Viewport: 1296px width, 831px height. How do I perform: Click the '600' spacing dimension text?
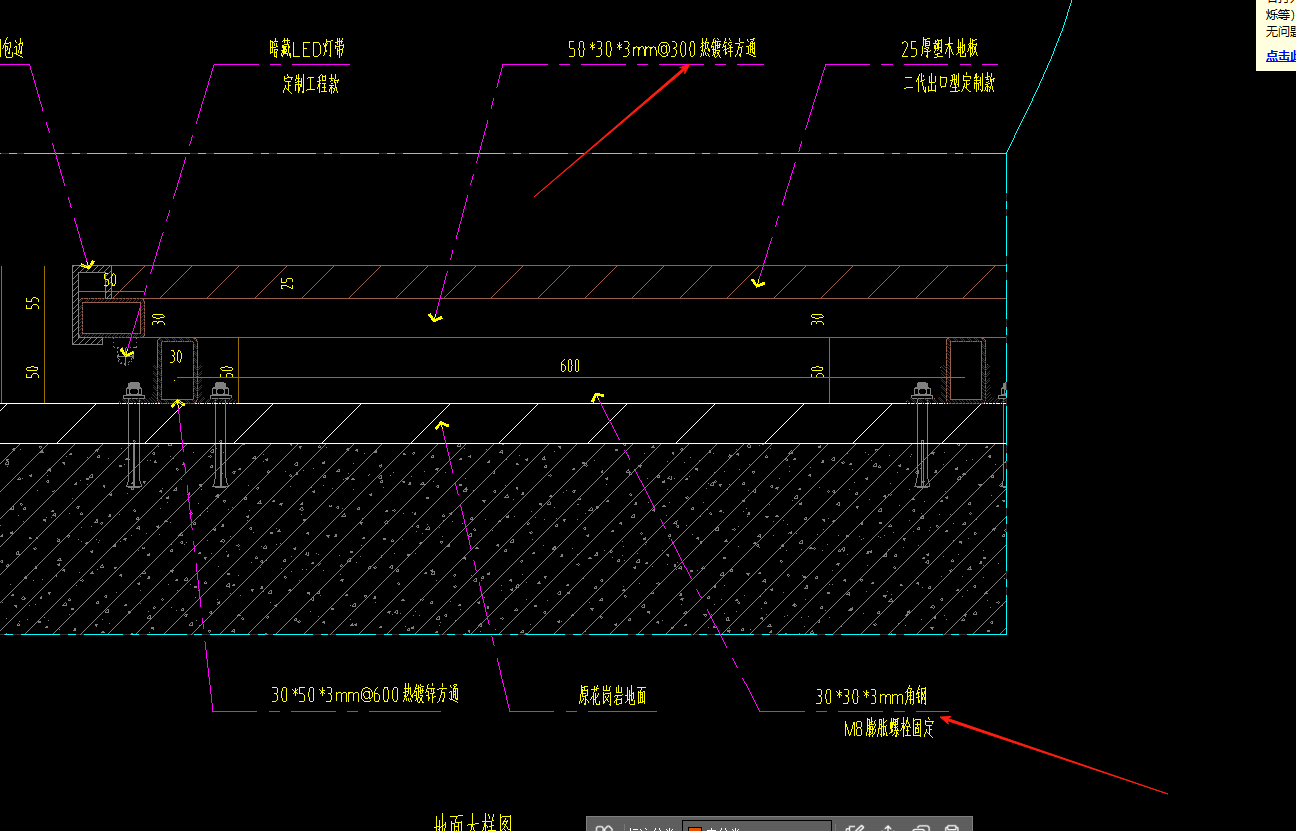pos(570,366)
